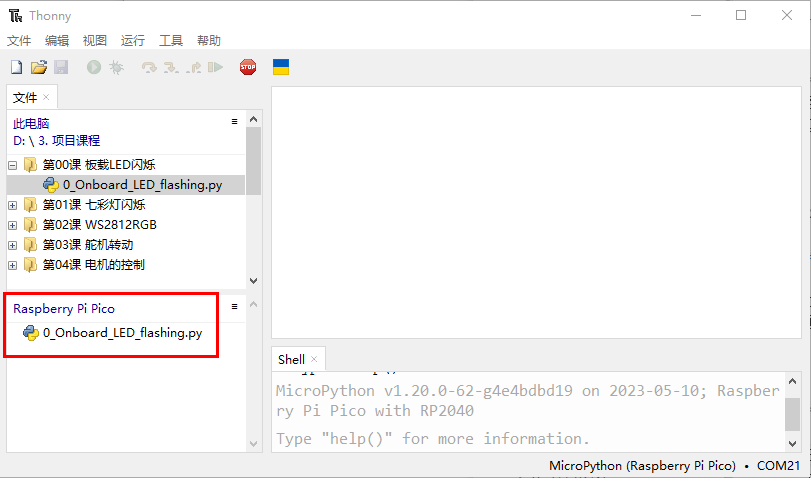This screenshot has width=811, height=478.
Task: Select 第01课 七彩灯闪烁 folder name
Action: tap(94, 205)
